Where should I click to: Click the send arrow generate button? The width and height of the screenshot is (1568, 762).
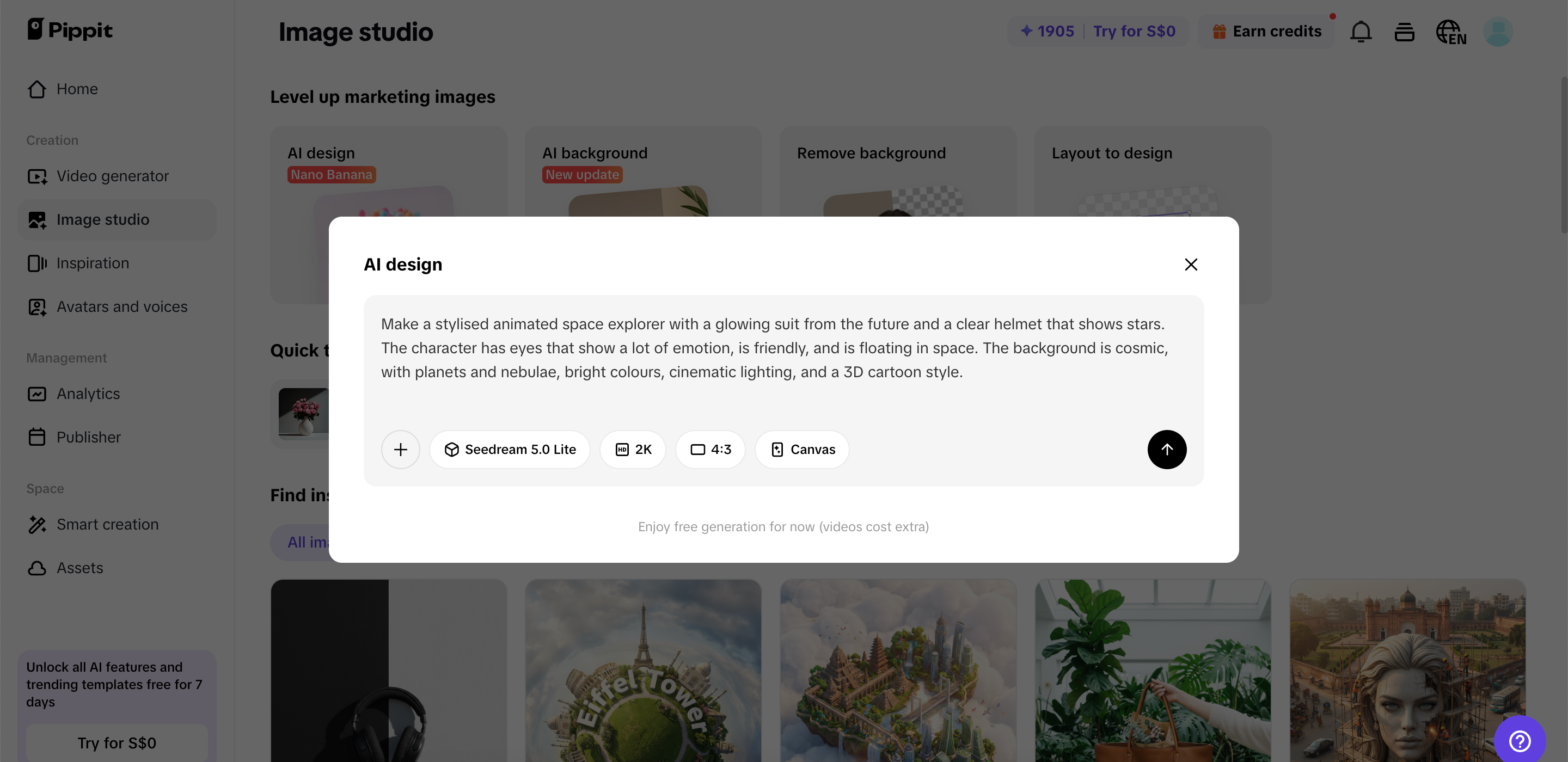pyautogui.click(x=1166, y=449)
